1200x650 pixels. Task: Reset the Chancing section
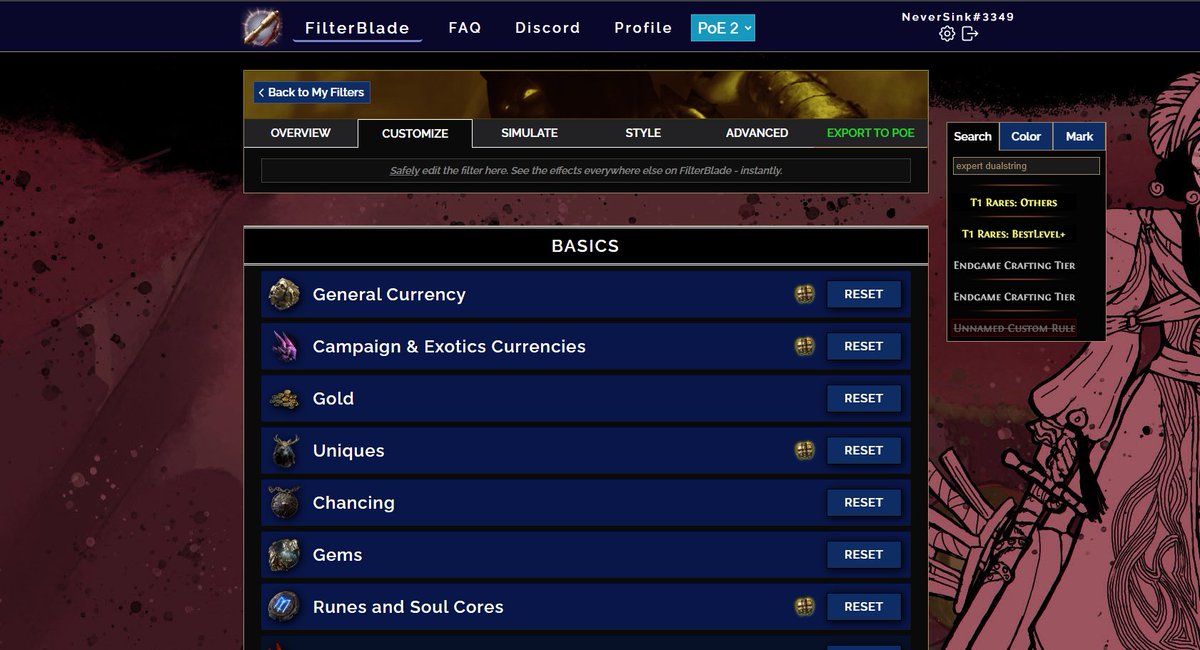(x=864, y=502)
